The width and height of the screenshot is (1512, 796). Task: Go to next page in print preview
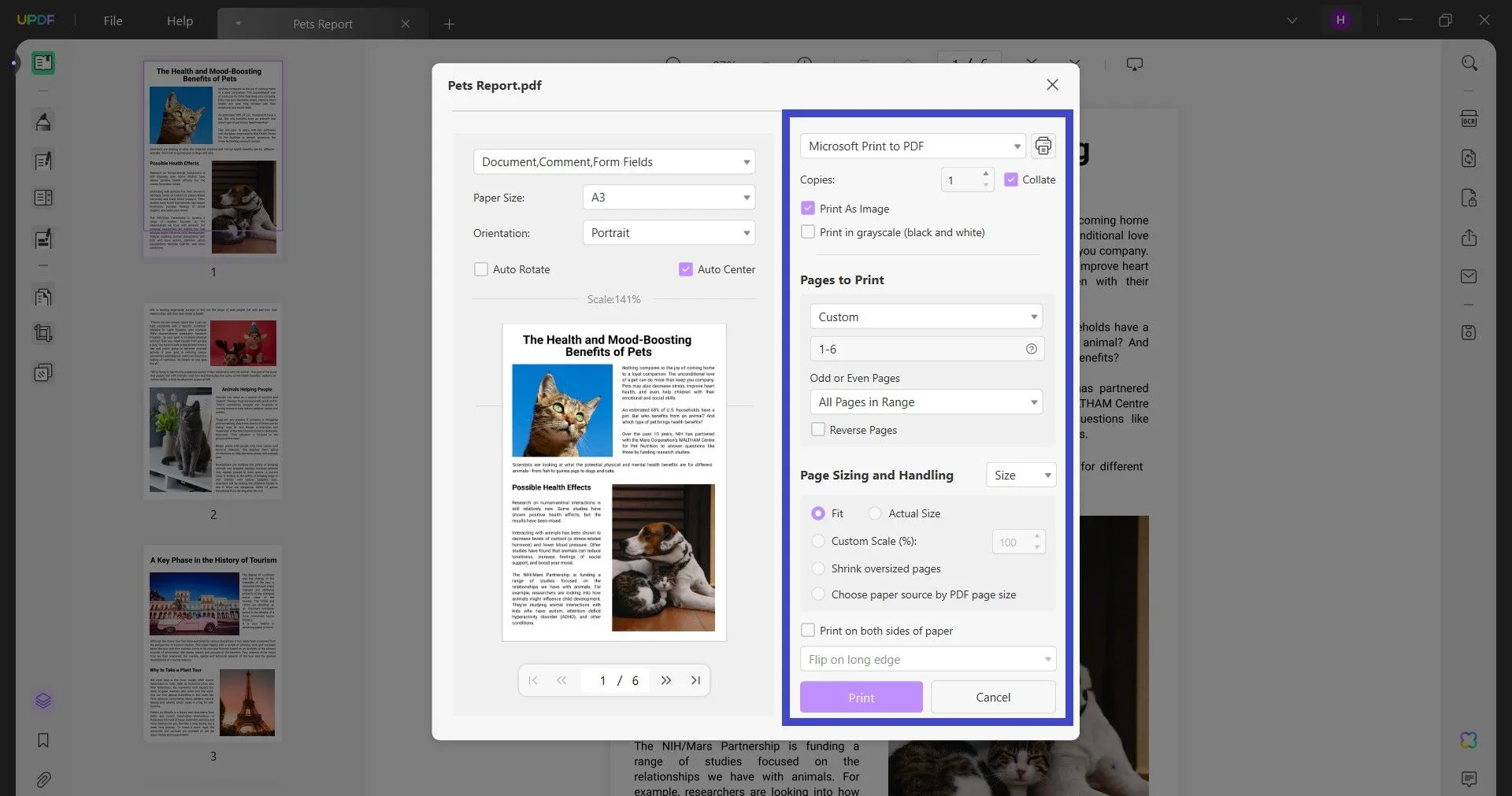coord(666,680)
